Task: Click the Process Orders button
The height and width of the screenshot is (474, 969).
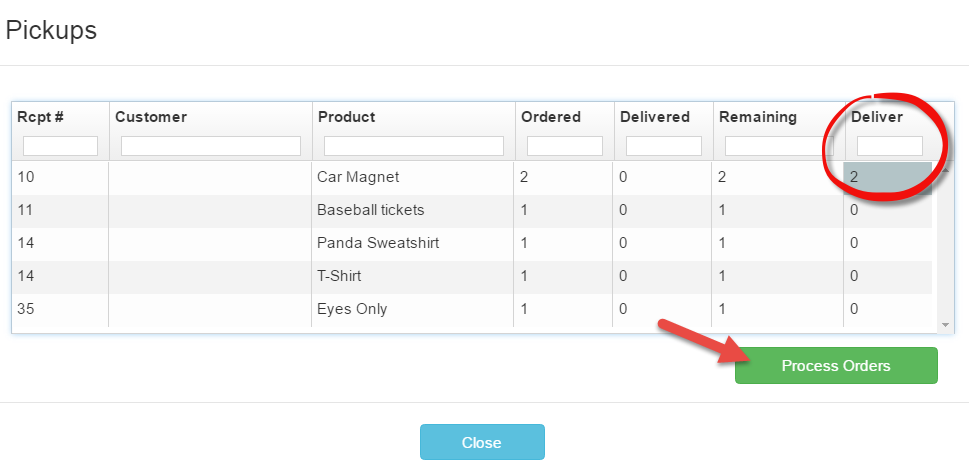Action: pos(836,366)
